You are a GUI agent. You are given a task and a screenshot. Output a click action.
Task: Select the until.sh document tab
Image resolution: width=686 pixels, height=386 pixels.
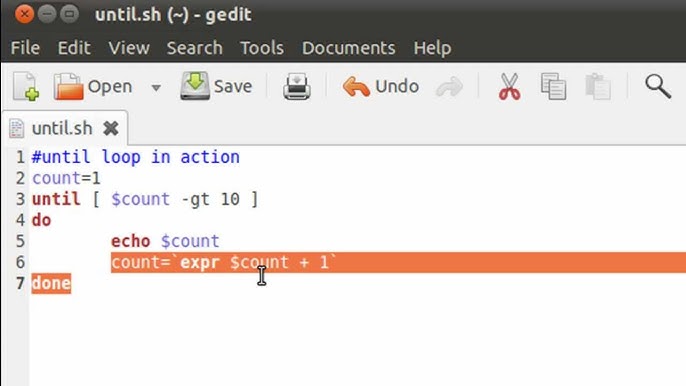pos(62,128)
